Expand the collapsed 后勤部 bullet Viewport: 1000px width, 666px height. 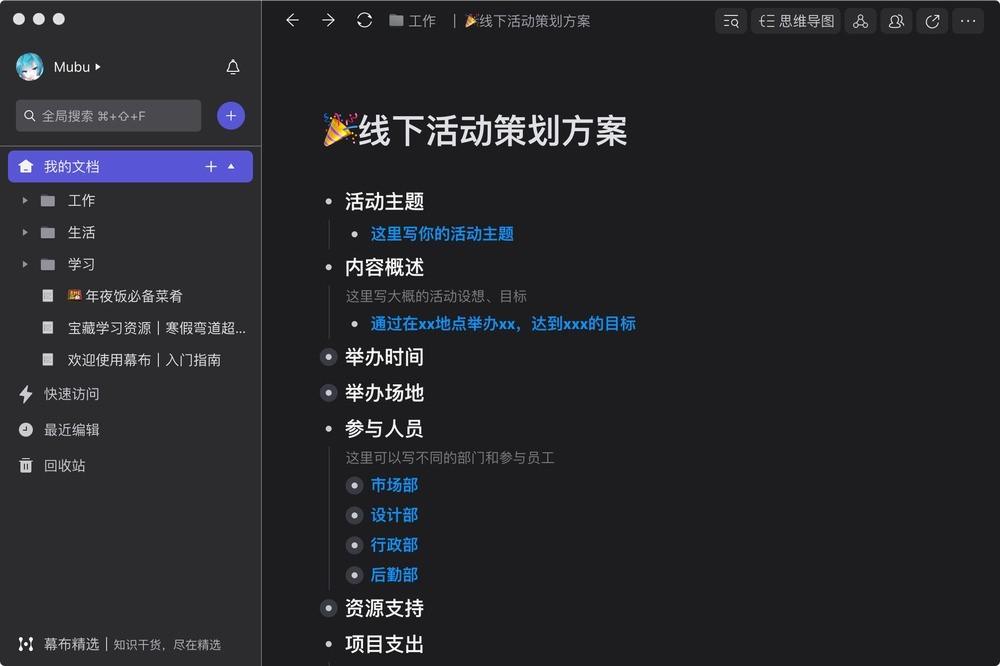(x=355, y=575)
